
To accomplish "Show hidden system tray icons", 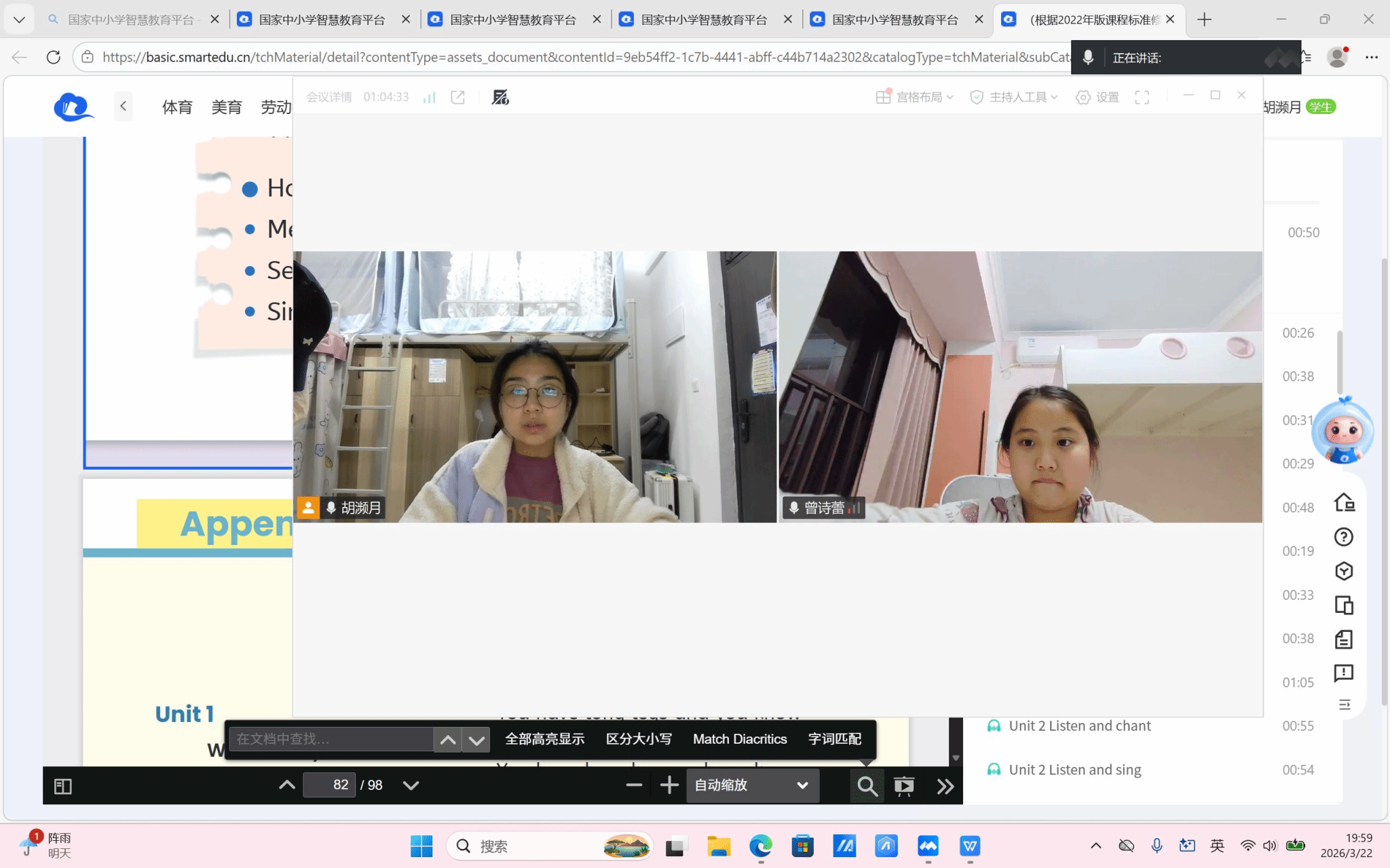I will (x=1096, y=846).
